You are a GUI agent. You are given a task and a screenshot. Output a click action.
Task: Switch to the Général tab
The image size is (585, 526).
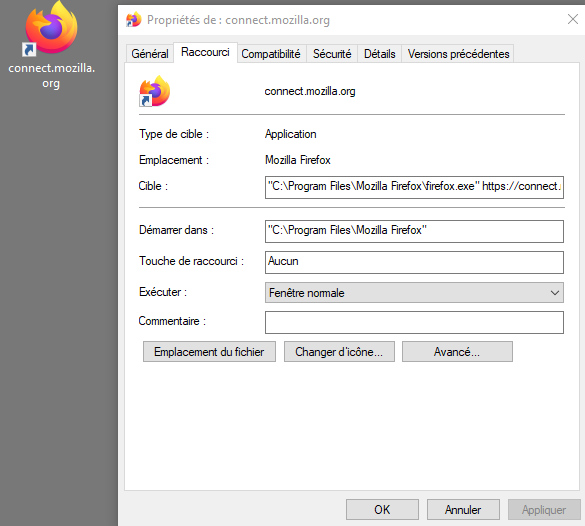150,54
